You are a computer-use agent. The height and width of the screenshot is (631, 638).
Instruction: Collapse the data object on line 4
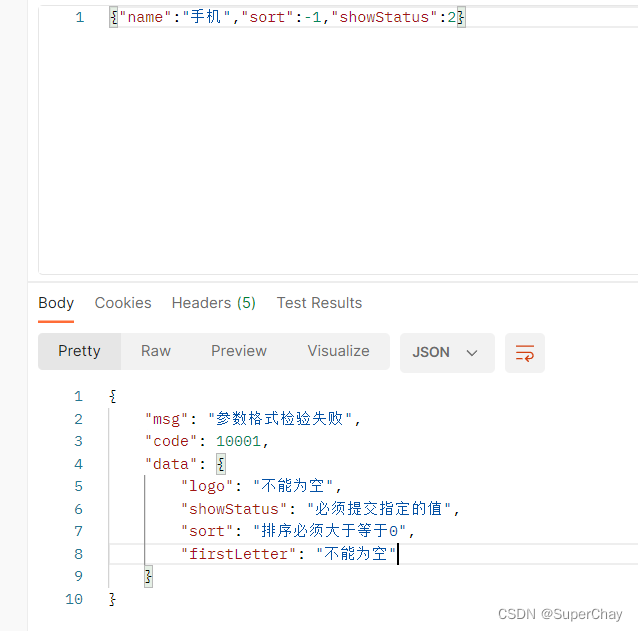tap(221, 464)
